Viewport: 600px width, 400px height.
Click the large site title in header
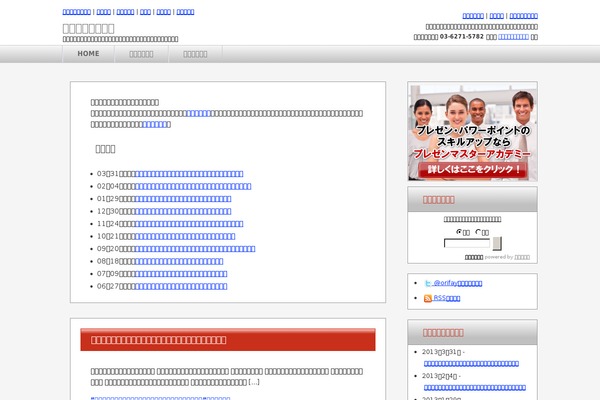click(x=88, y=28)
